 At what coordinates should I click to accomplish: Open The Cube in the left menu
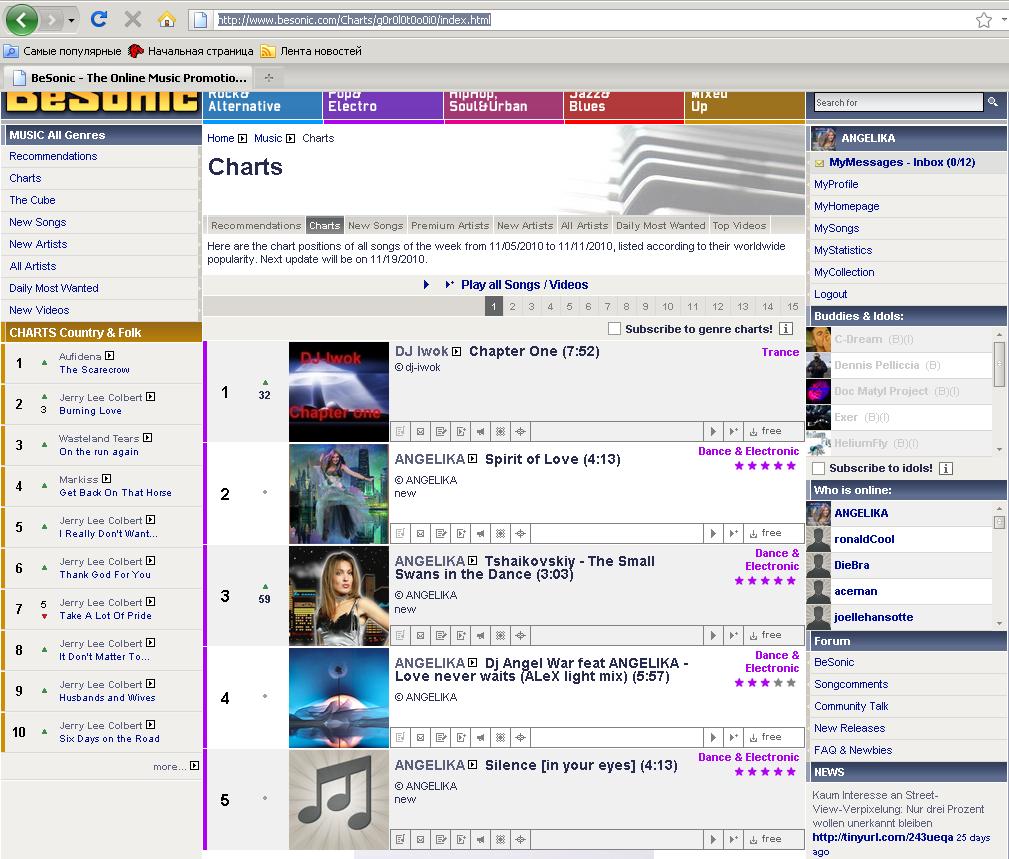pos(32,200)
